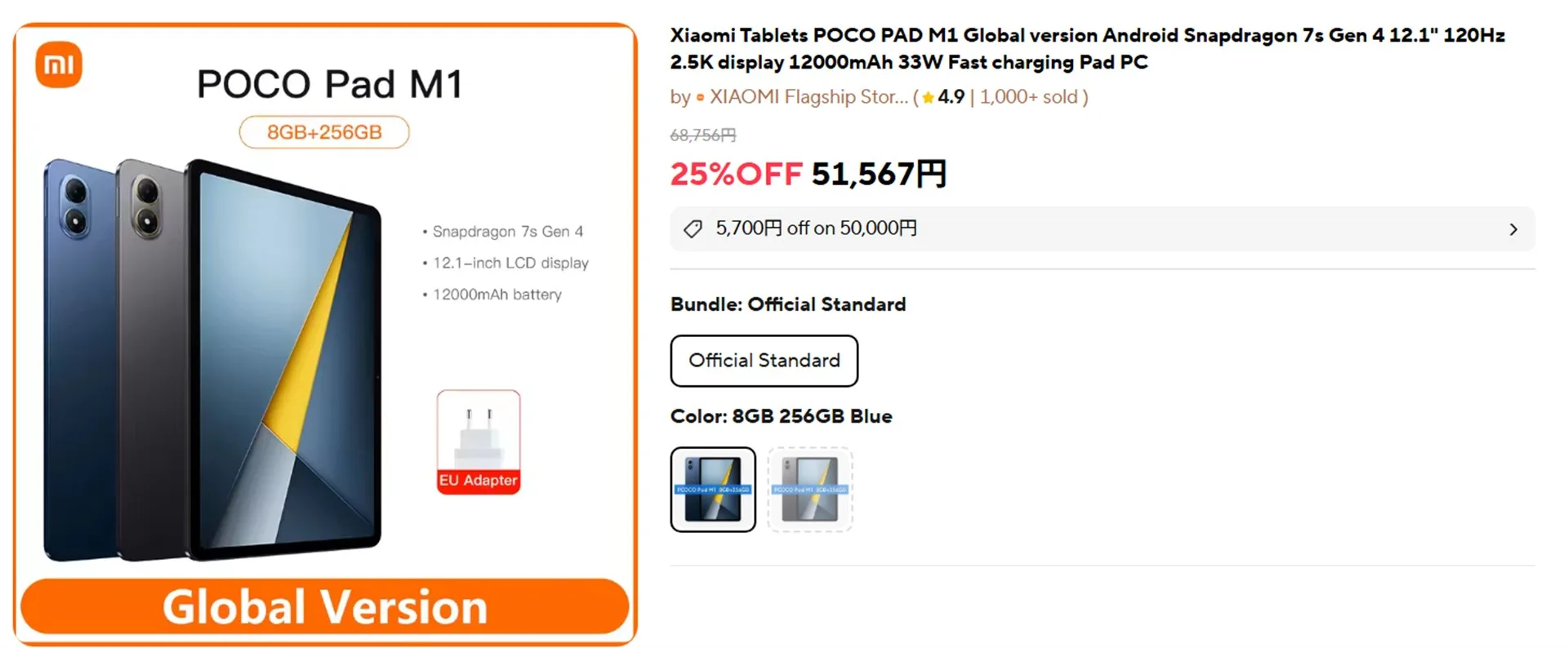Click the orange Global Version banner

point(324,606)
